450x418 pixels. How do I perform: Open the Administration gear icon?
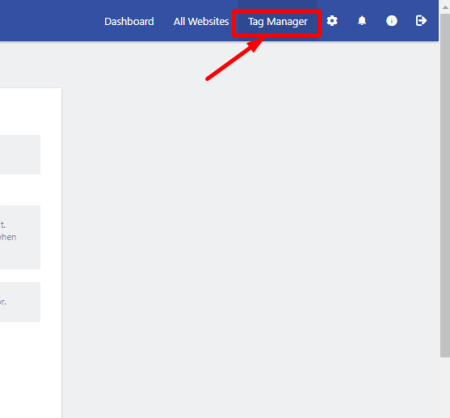coord(332,21)
